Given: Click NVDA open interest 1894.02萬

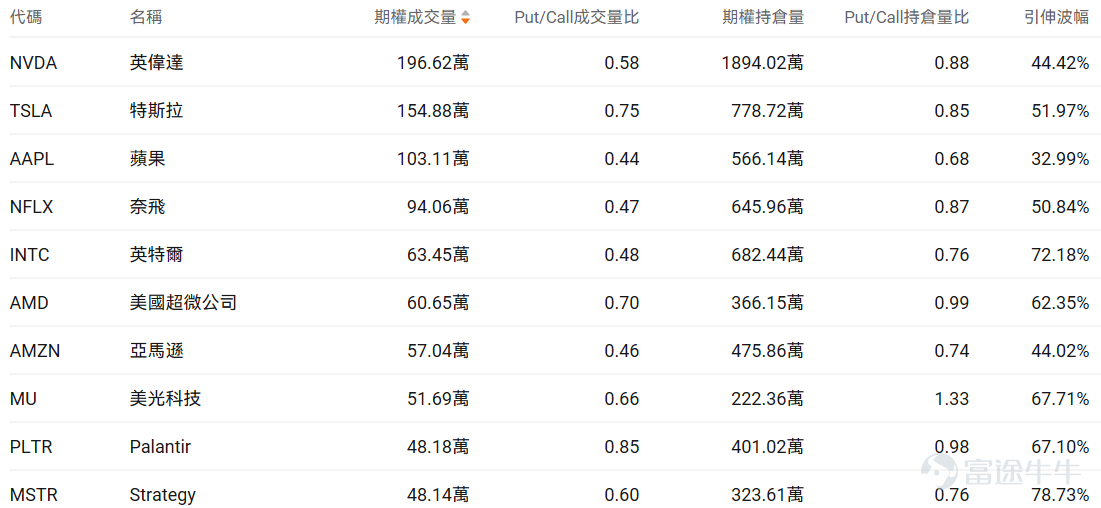Looking at the screenshot, I should click(x=763, y=63).
